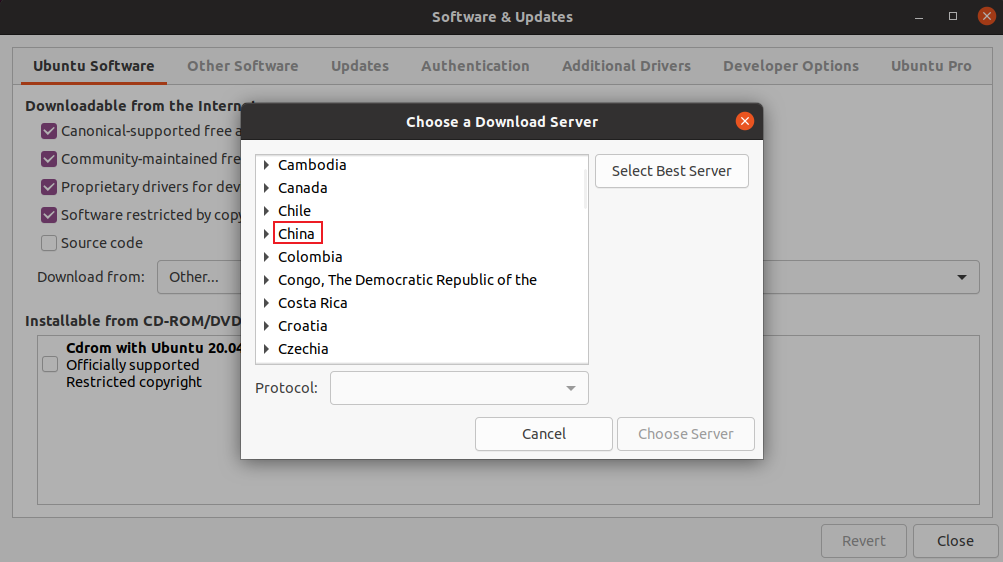The width and height of the screenshot is (1003, 562).
Task: Expand the Cambodia server list
Action: tap(266, 165)
